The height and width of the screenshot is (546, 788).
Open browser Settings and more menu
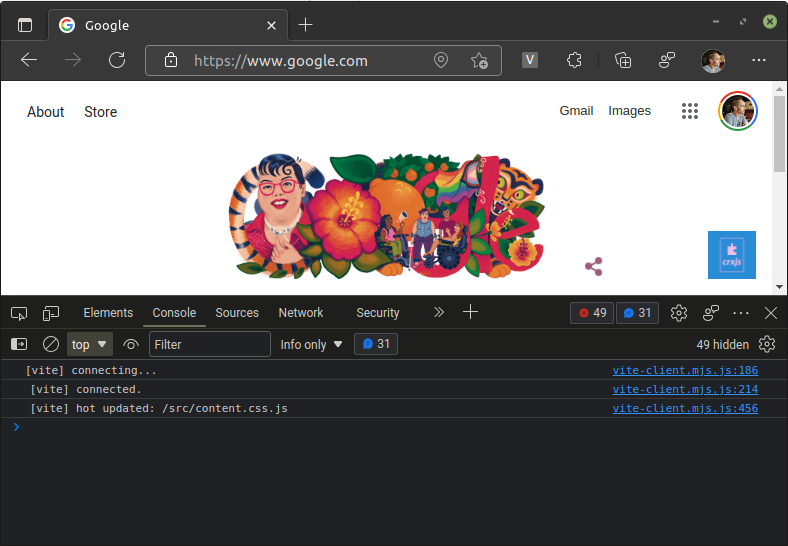(759, 60)
